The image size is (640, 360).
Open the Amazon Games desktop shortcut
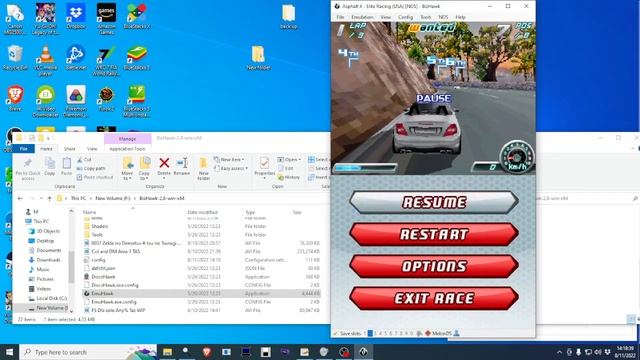[106, 18]
